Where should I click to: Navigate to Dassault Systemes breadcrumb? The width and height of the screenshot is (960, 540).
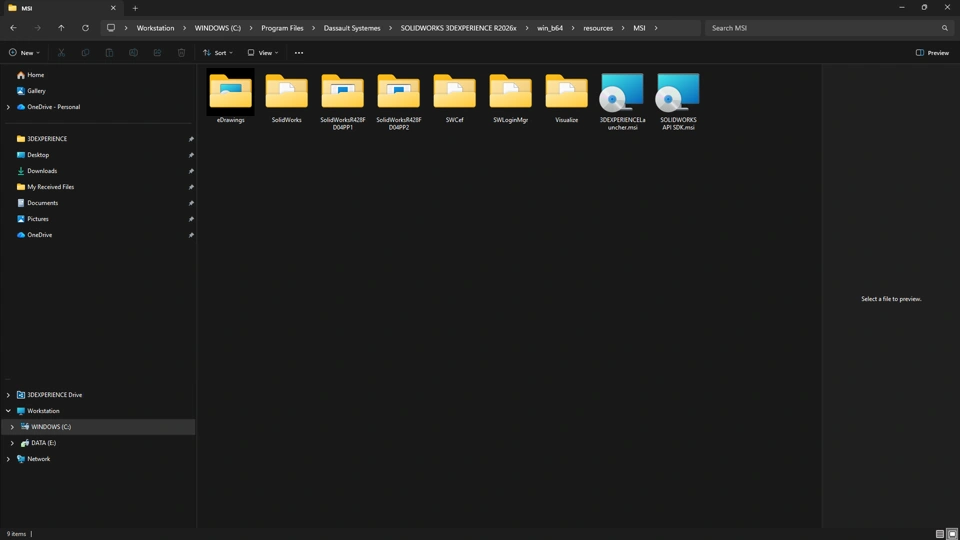click(352, 28)
